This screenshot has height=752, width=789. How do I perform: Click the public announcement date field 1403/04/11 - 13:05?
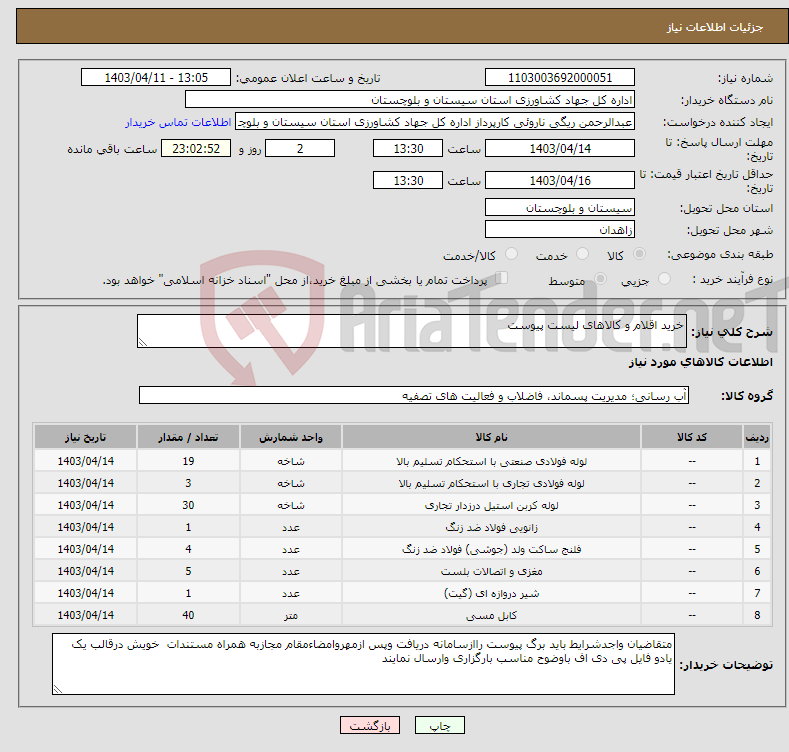155,78
